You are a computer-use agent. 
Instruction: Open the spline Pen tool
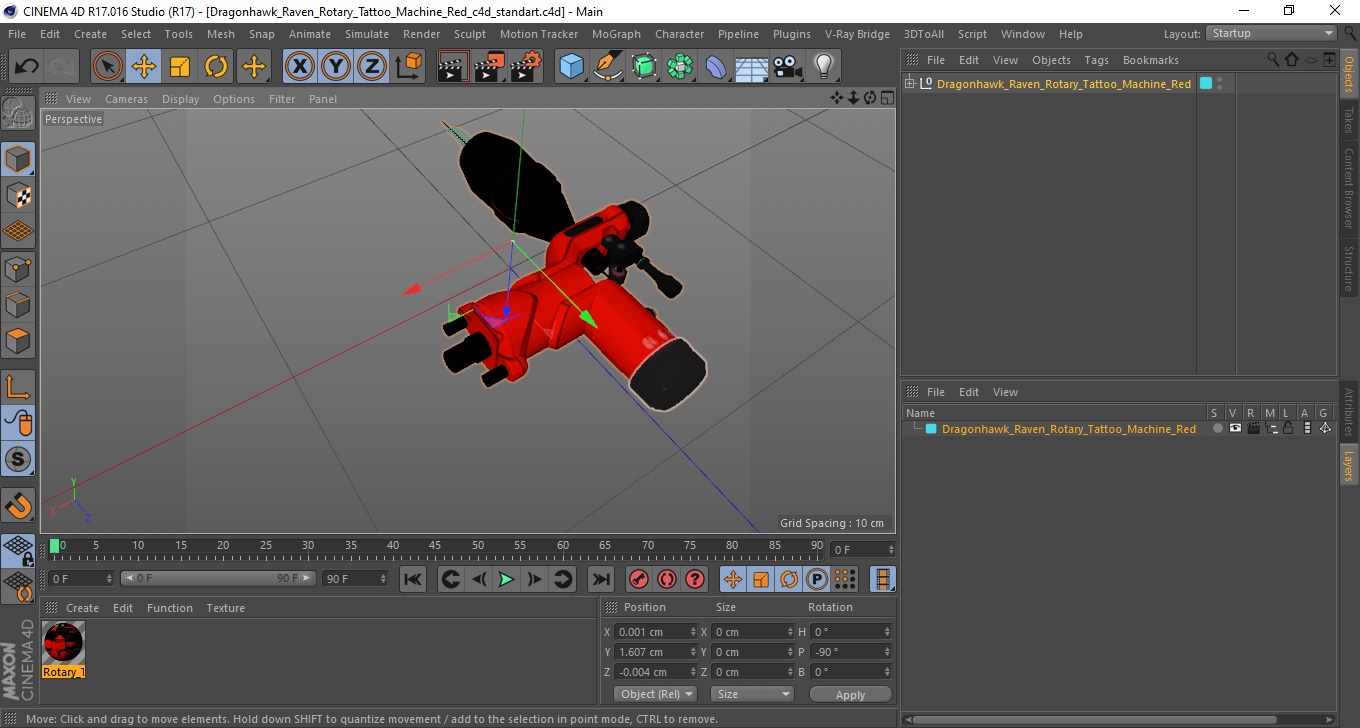[607, 67]
